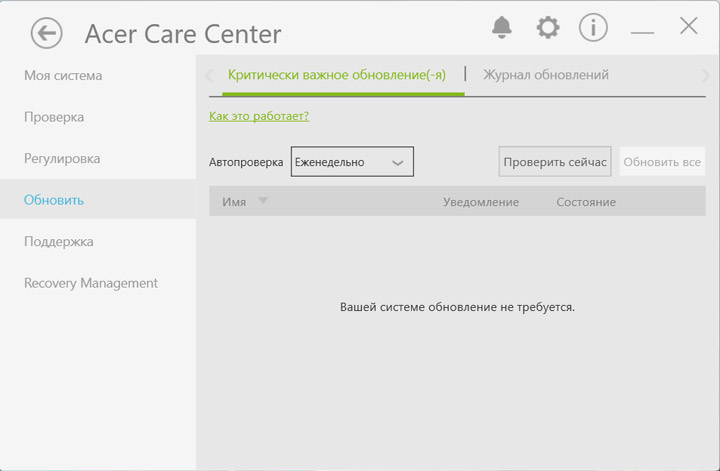Expand the Автопроверка Еженедельно dropdown
Screen dimensions: 720x471
pos(352,162)
